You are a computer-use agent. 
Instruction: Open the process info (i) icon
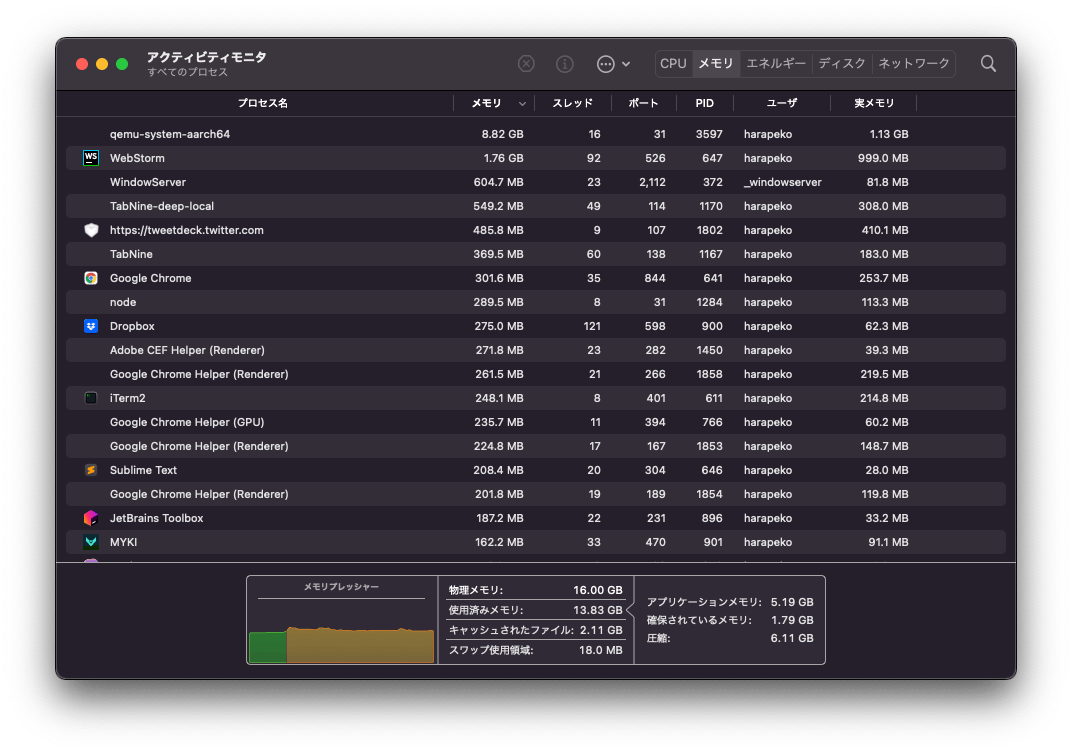(565, 64)
